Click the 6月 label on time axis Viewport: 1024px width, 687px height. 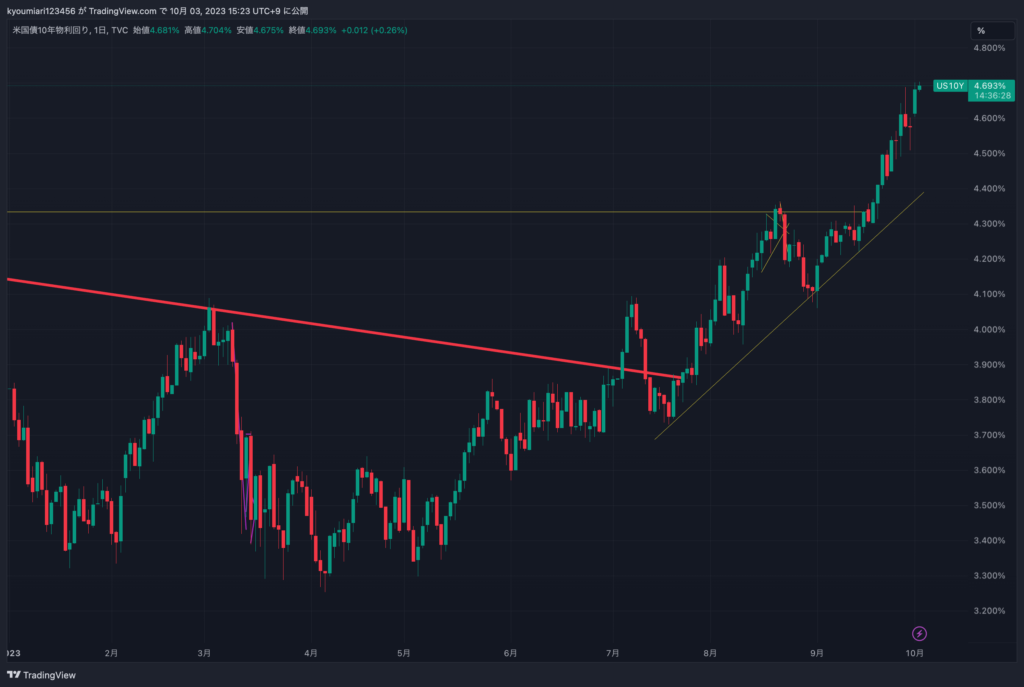click(511, 653)
